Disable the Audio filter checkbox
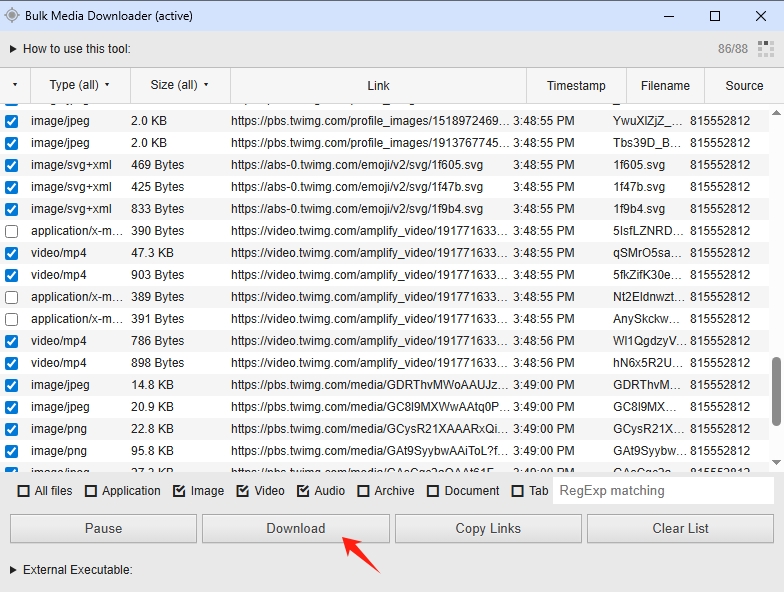784x592 pixels. 302,491
